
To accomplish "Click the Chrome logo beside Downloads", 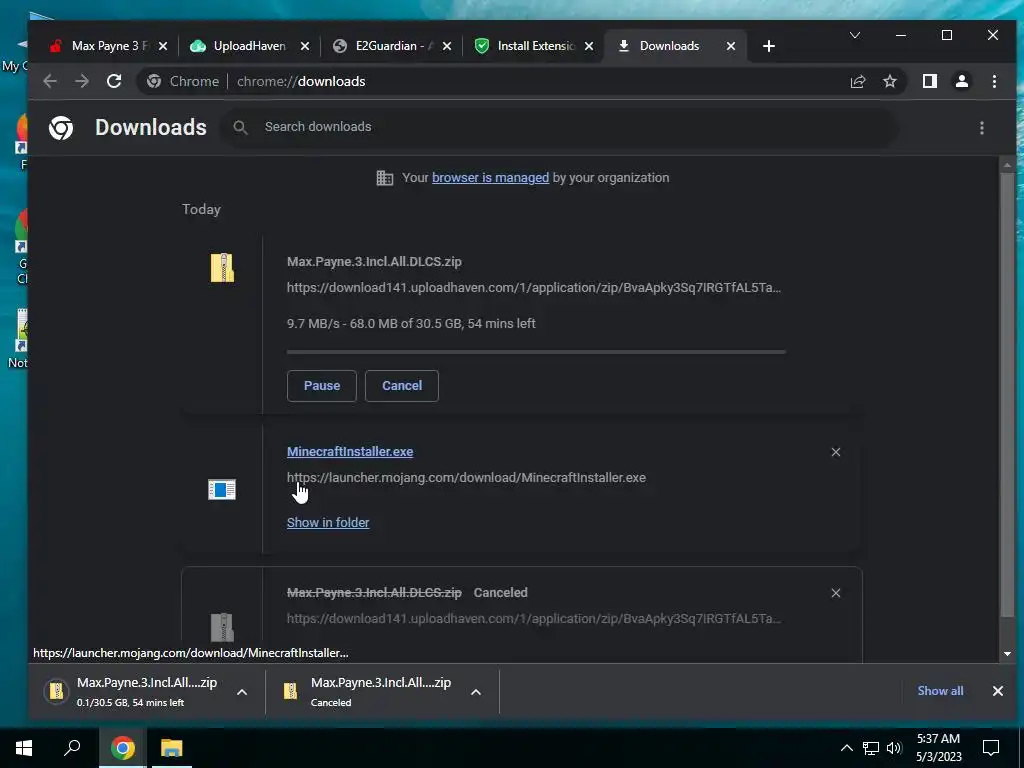I will point(61,127).
